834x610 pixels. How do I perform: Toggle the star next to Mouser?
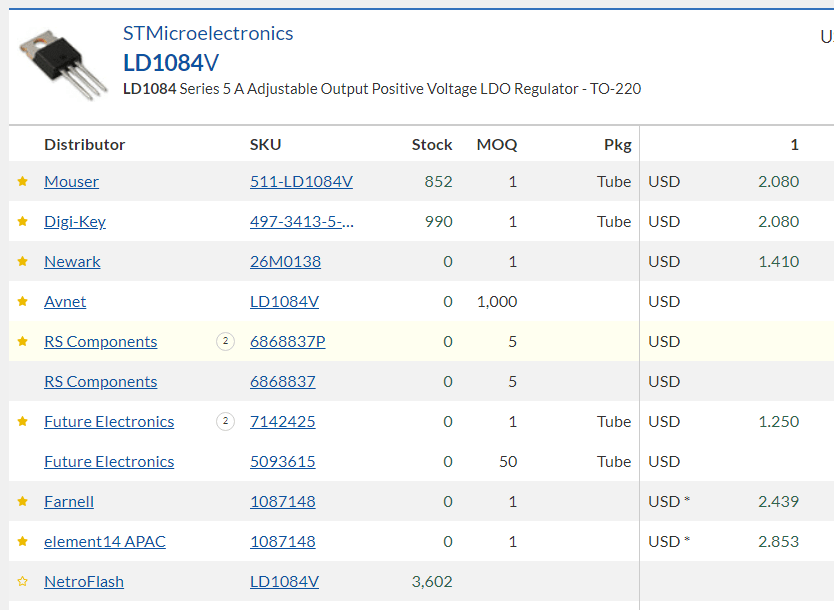point(22,181)
